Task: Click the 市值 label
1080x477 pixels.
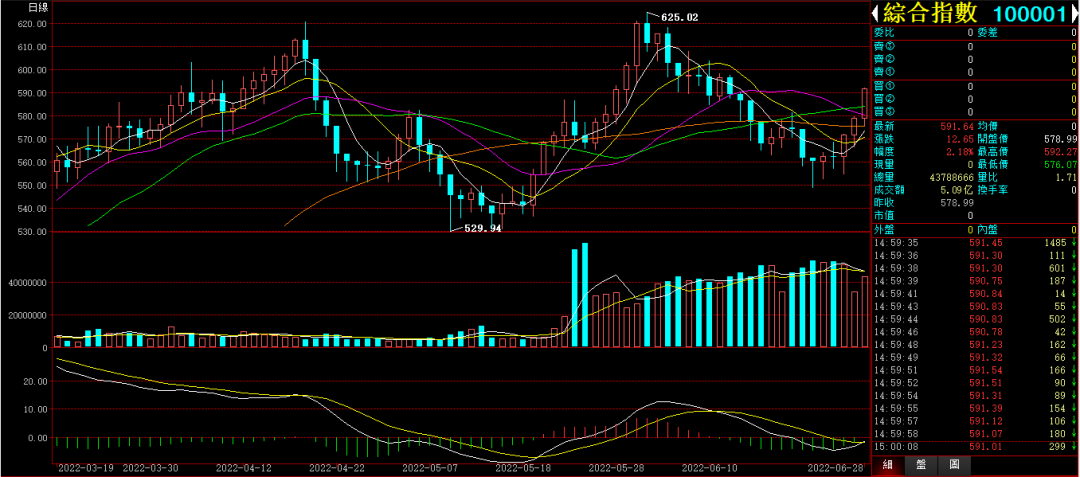Action: click(x=884, y=215)
